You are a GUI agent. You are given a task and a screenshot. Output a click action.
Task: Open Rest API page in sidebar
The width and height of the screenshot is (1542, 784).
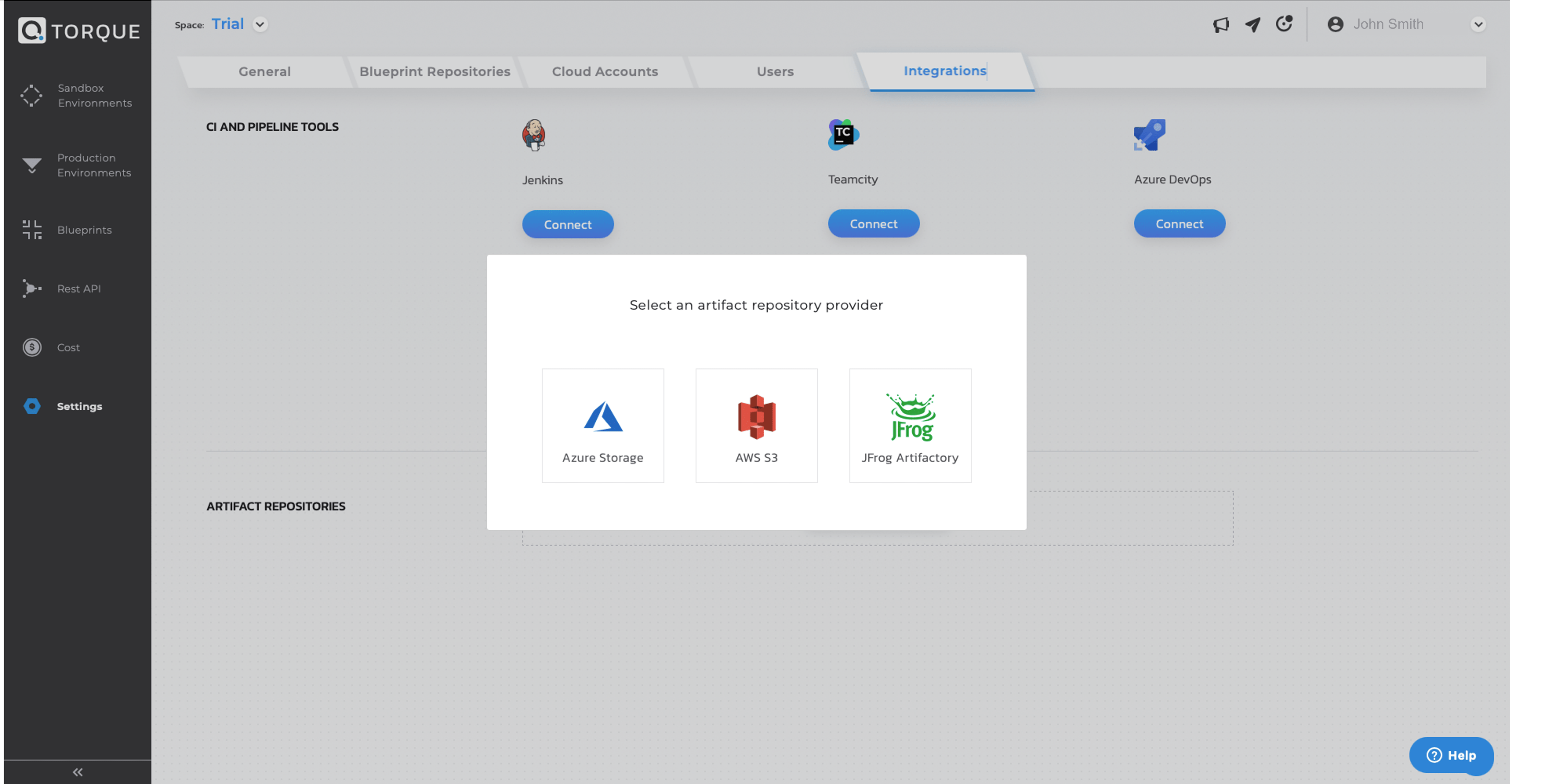pyautogui.click(x=78, y=289)
